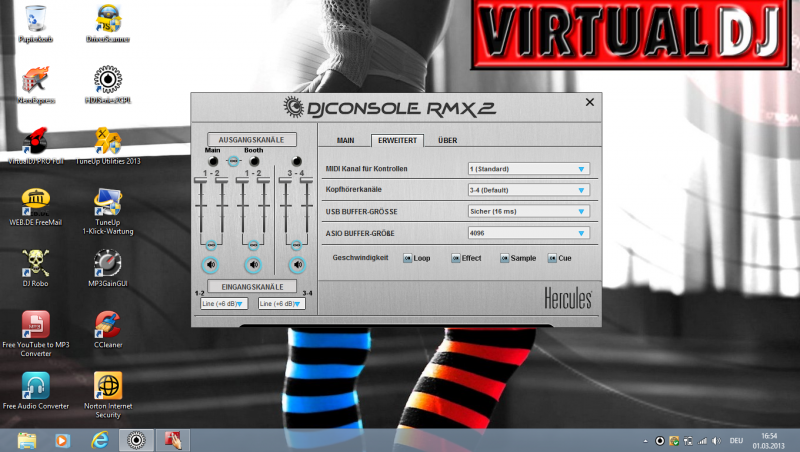Open the red app taskbar button
Image resolution: width=800 pixels, height=452 pixels.
(x=172, y=440)
